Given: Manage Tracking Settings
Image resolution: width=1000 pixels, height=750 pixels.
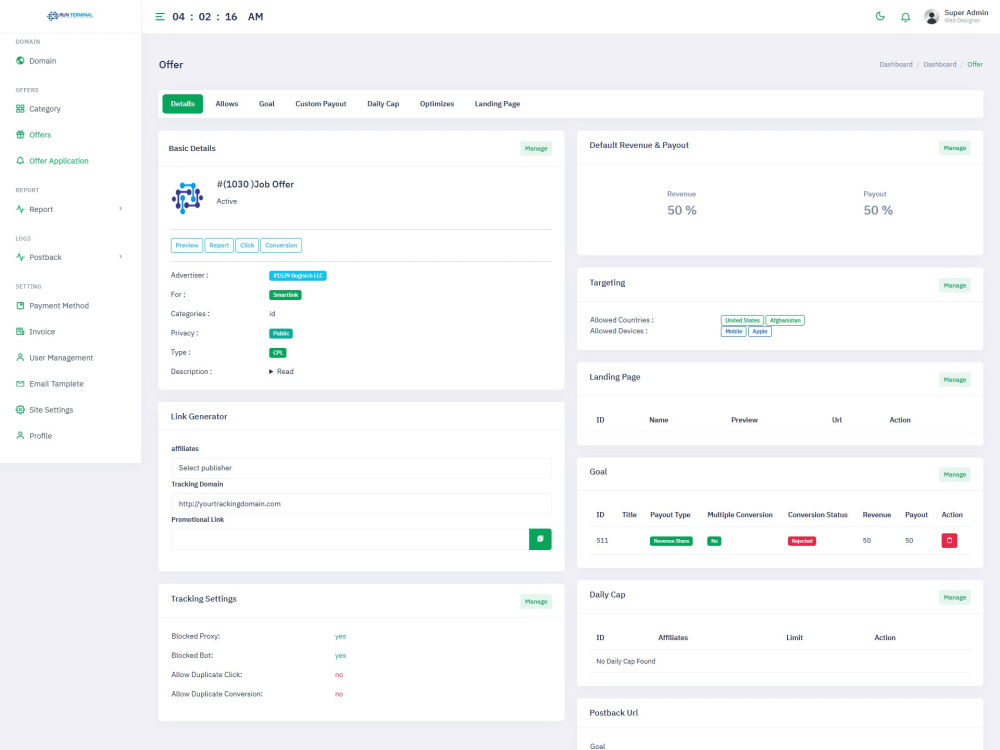Looking at the screenshot, I should [536, 601].
